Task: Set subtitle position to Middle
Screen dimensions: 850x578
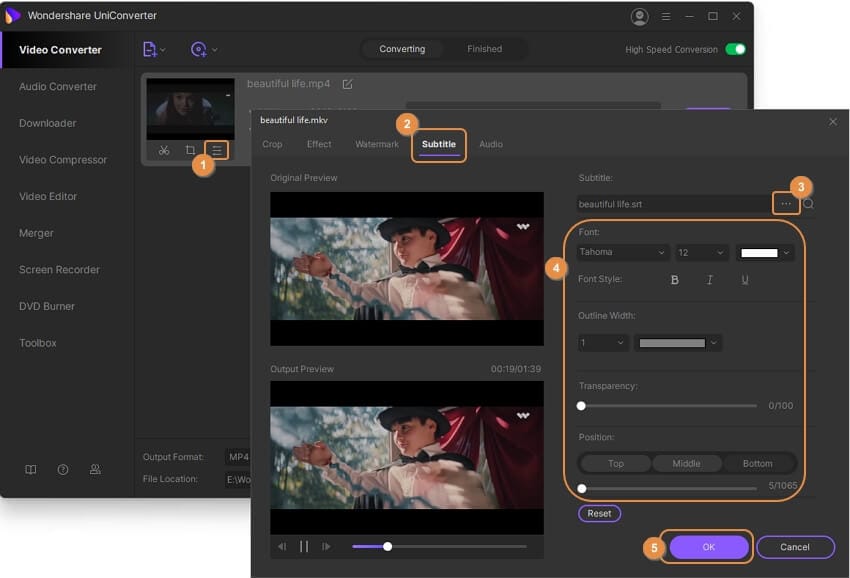Action: (686, 464)
